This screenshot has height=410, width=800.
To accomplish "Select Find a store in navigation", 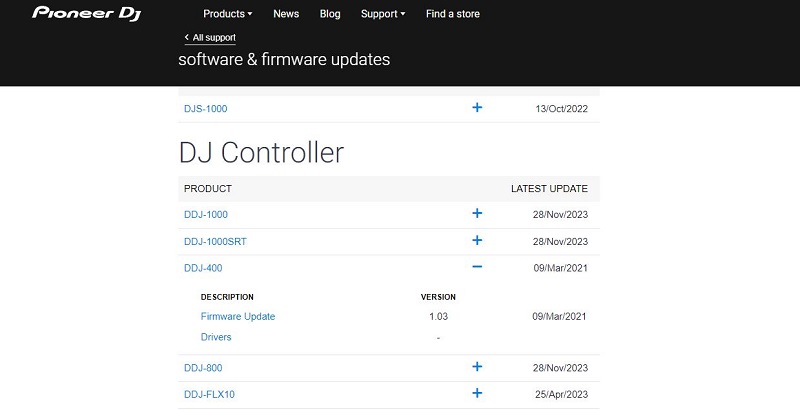I will point(453,14).
